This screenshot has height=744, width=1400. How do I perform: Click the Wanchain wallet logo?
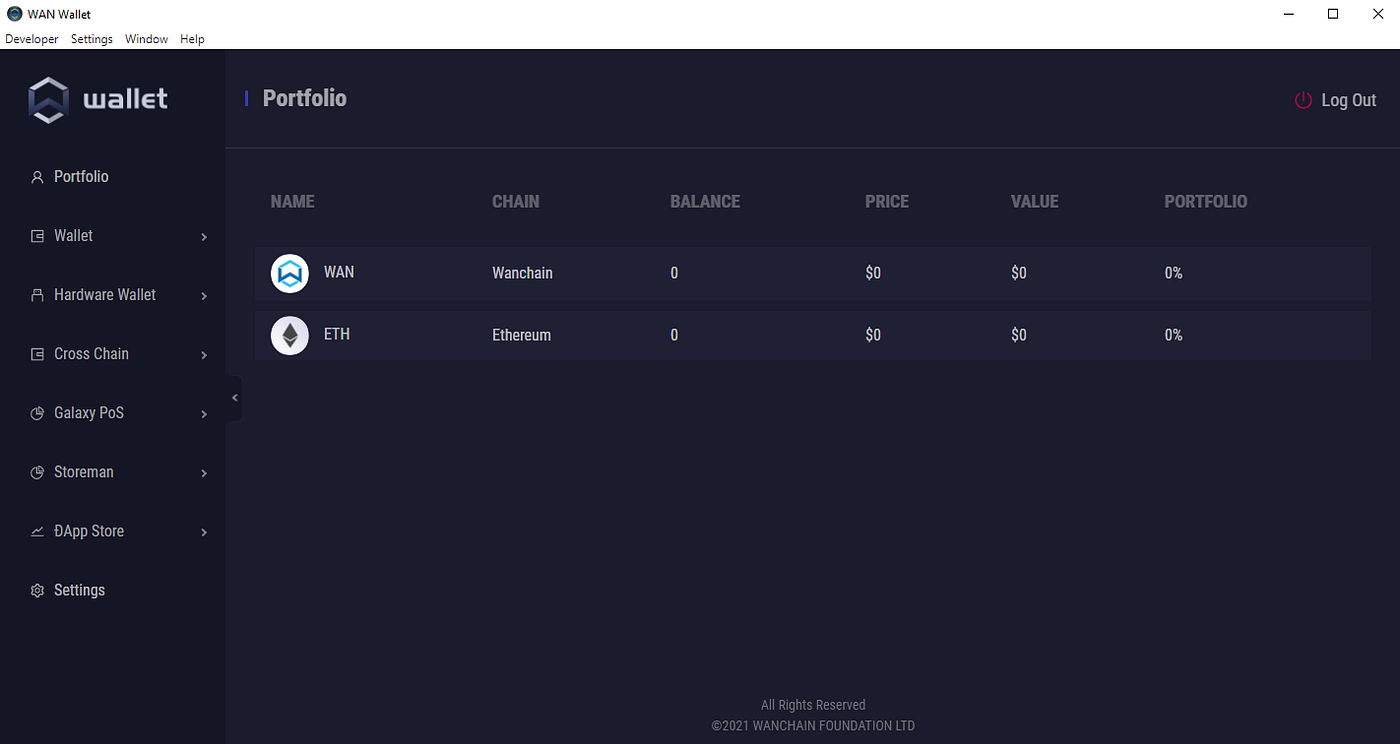(98, 99)
